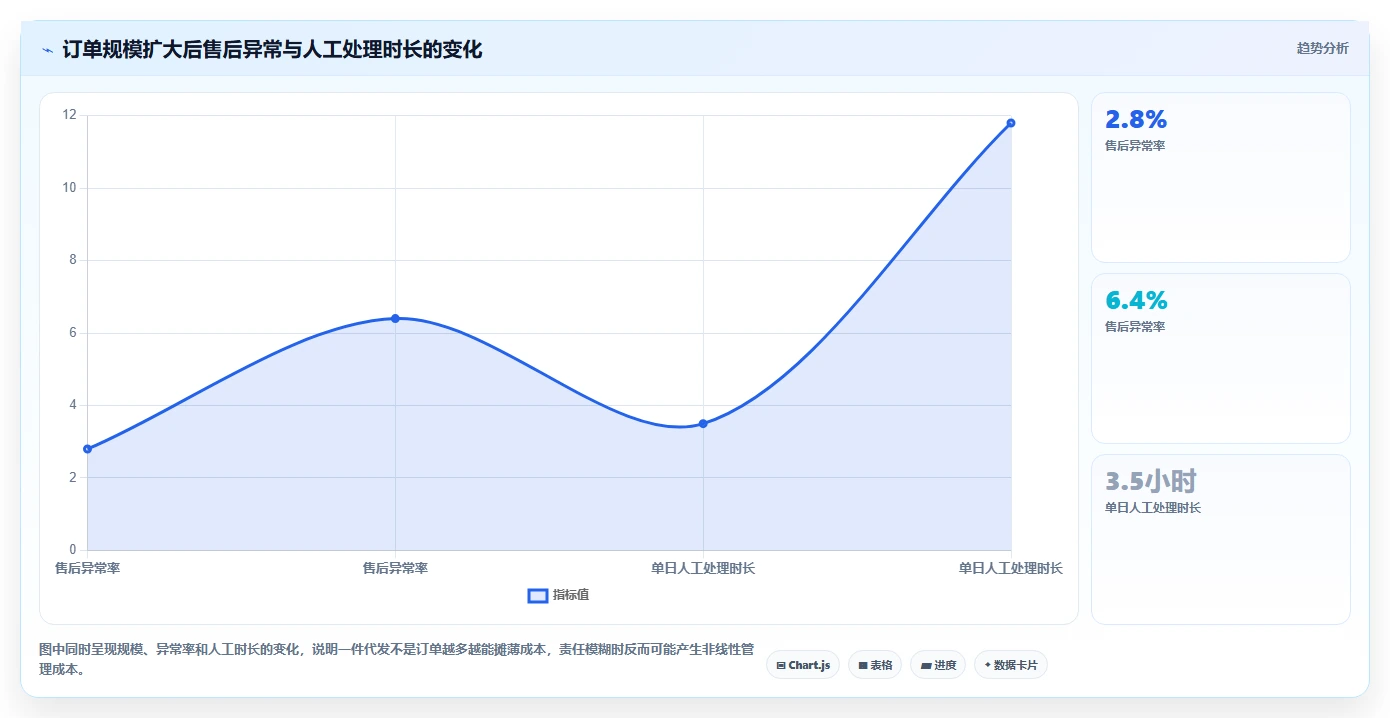Click the title 订单规模扩大后售后异常与人工处理时长的变化
This screenshot has width=1390, height=718.
(272, 50)
